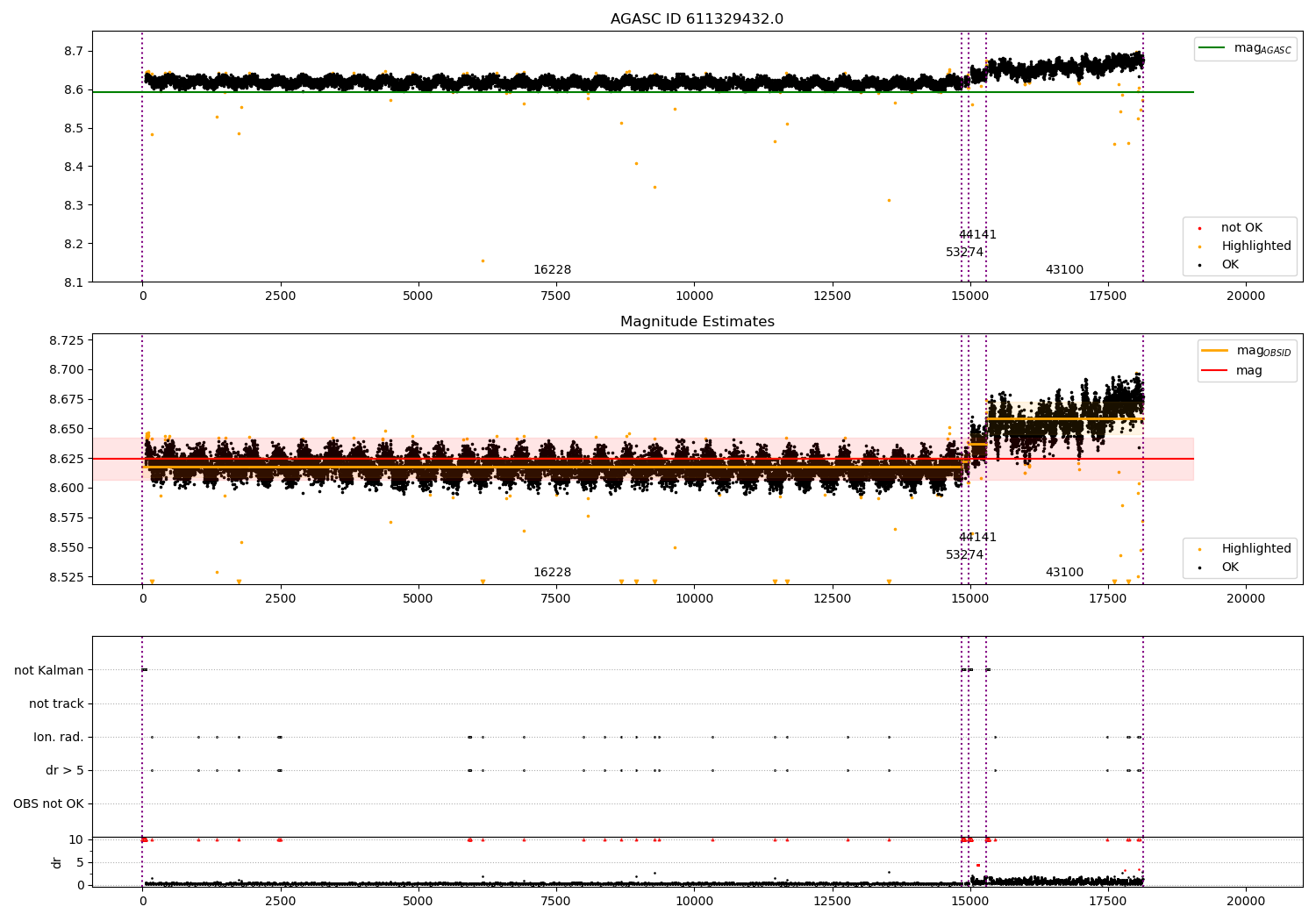The image size is (1316, 921).
Task: Select the 16228 annotation in the top plot
Action: click(552, 270)
